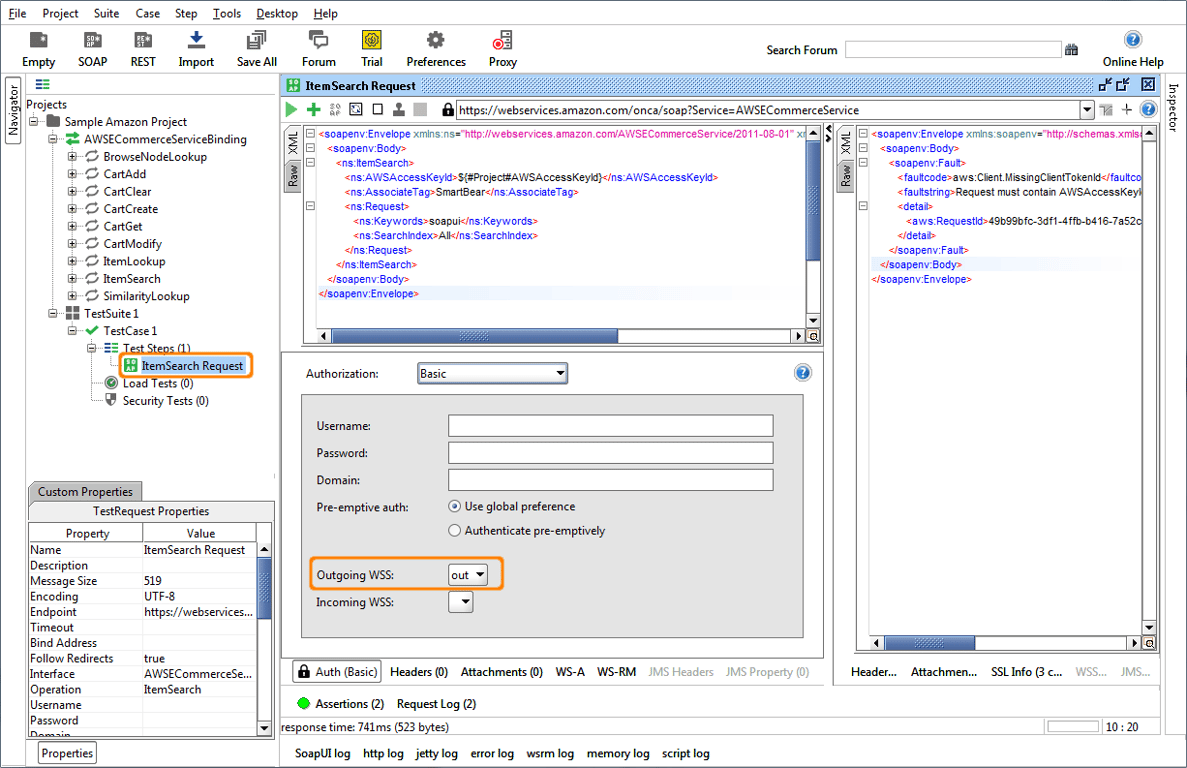Click the Username input field
The height and width of the screenshot is (768, 1187).
tap(610, 426)
